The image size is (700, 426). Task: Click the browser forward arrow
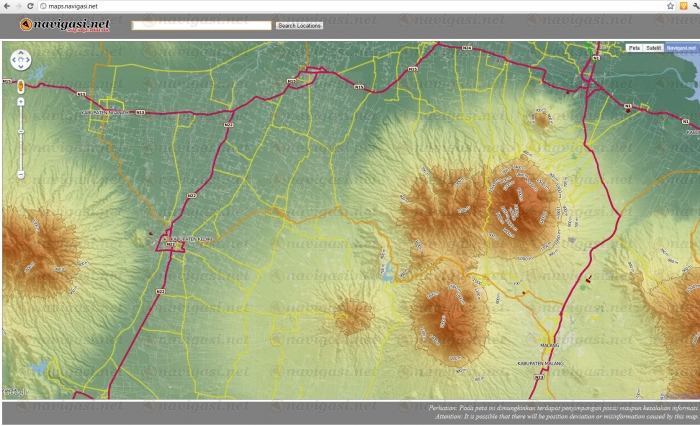pyautogui.click(x=20, y=6)
